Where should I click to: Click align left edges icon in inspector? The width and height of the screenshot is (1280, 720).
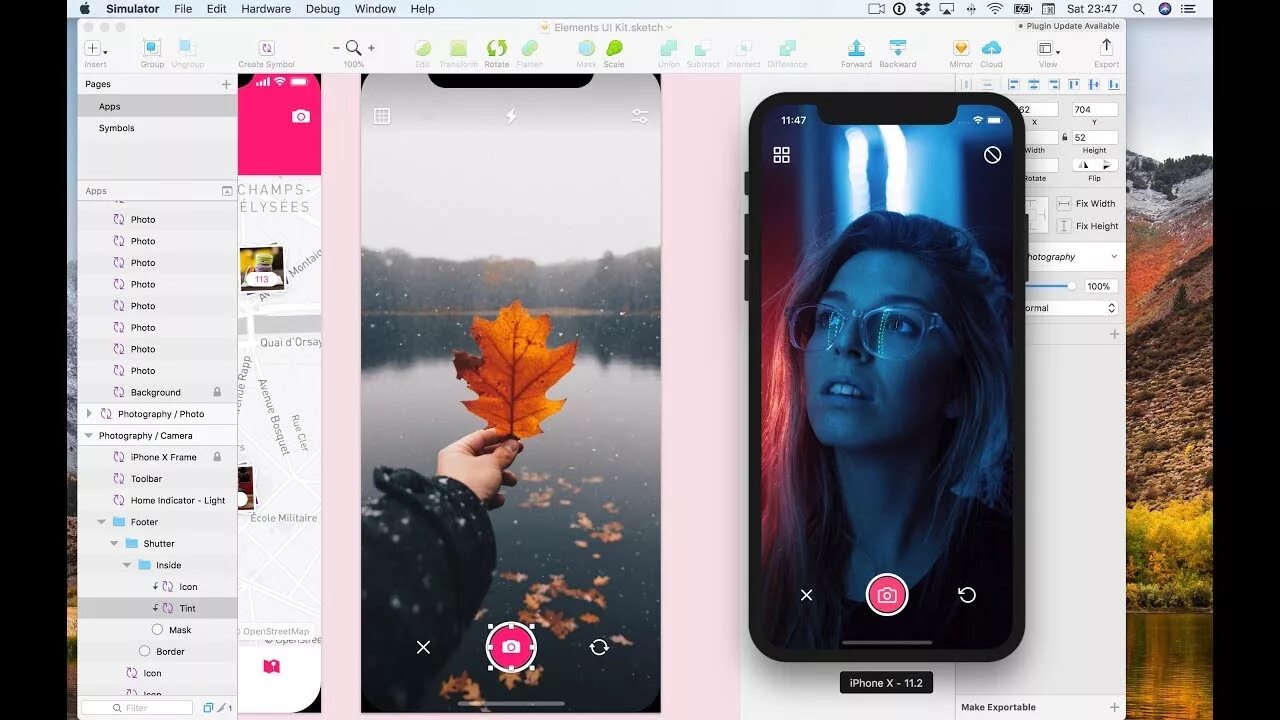(1013, 85)
